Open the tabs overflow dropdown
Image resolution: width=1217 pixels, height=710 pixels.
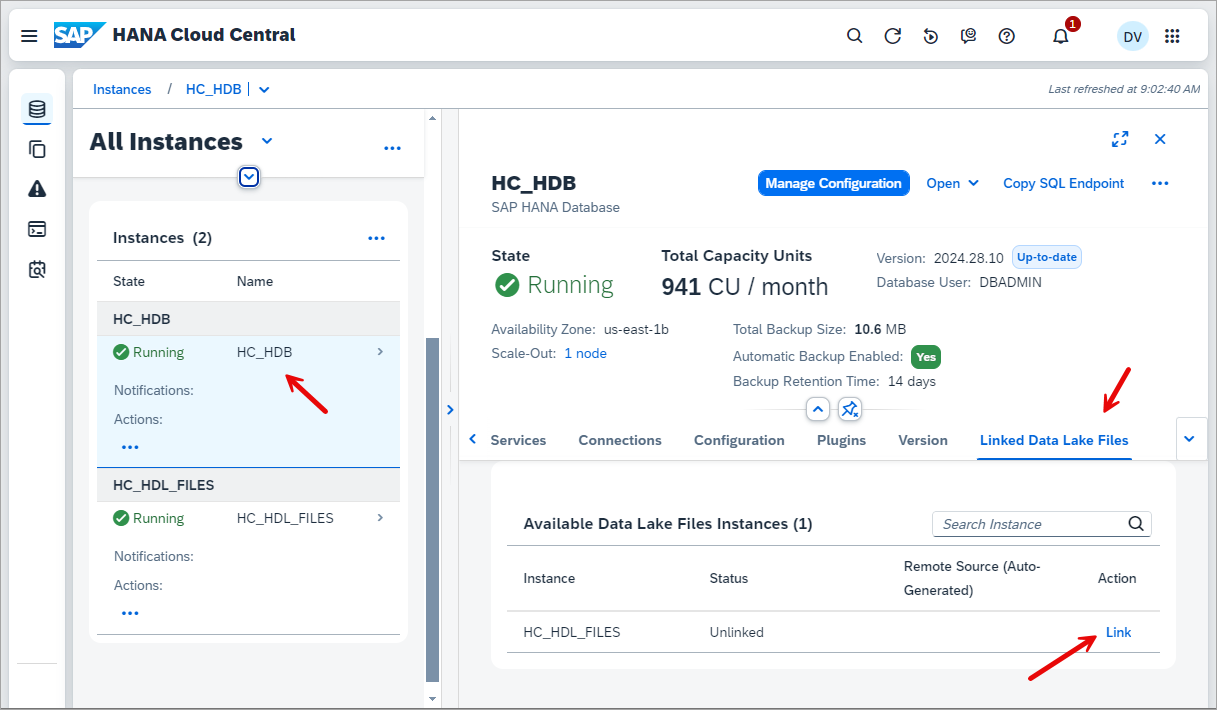click(1190, 439)
